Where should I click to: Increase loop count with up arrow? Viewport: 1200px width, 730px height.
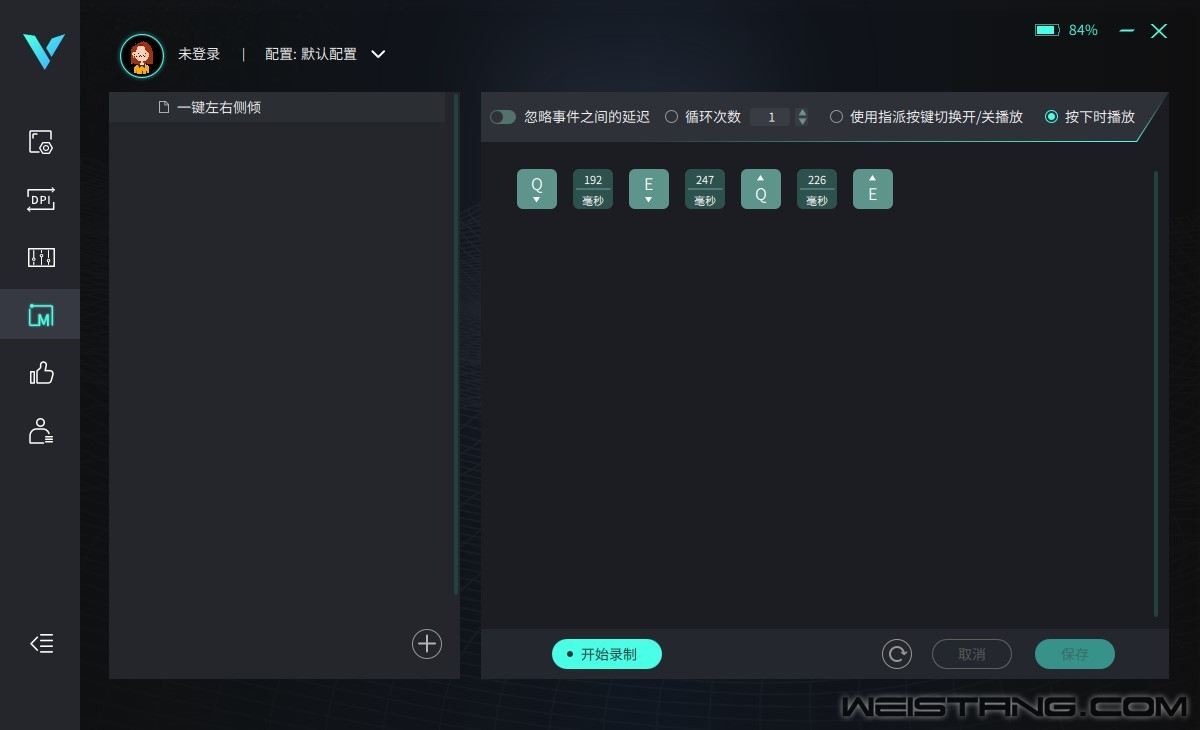(x=802, y=112)
